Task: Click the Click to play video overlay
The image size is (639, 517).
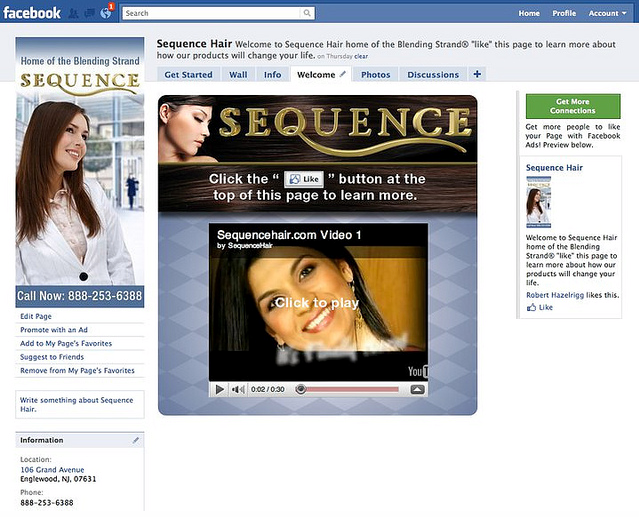Action: pos(317,303)
